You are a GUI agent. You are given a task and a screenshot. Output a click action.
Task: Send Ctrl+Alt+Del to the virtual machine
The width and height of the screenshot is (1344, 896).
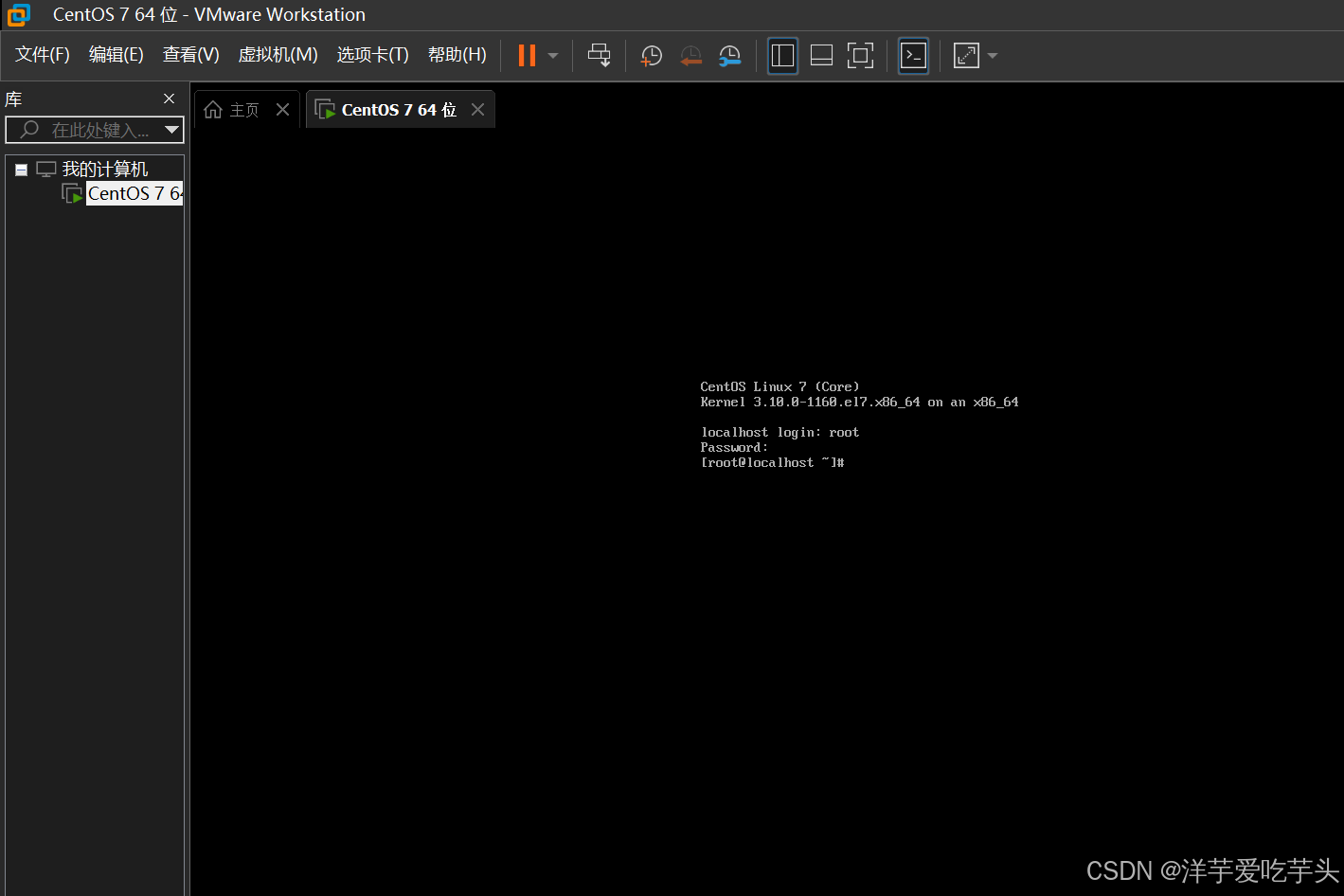pyautogui.click(x=600, y=56)
